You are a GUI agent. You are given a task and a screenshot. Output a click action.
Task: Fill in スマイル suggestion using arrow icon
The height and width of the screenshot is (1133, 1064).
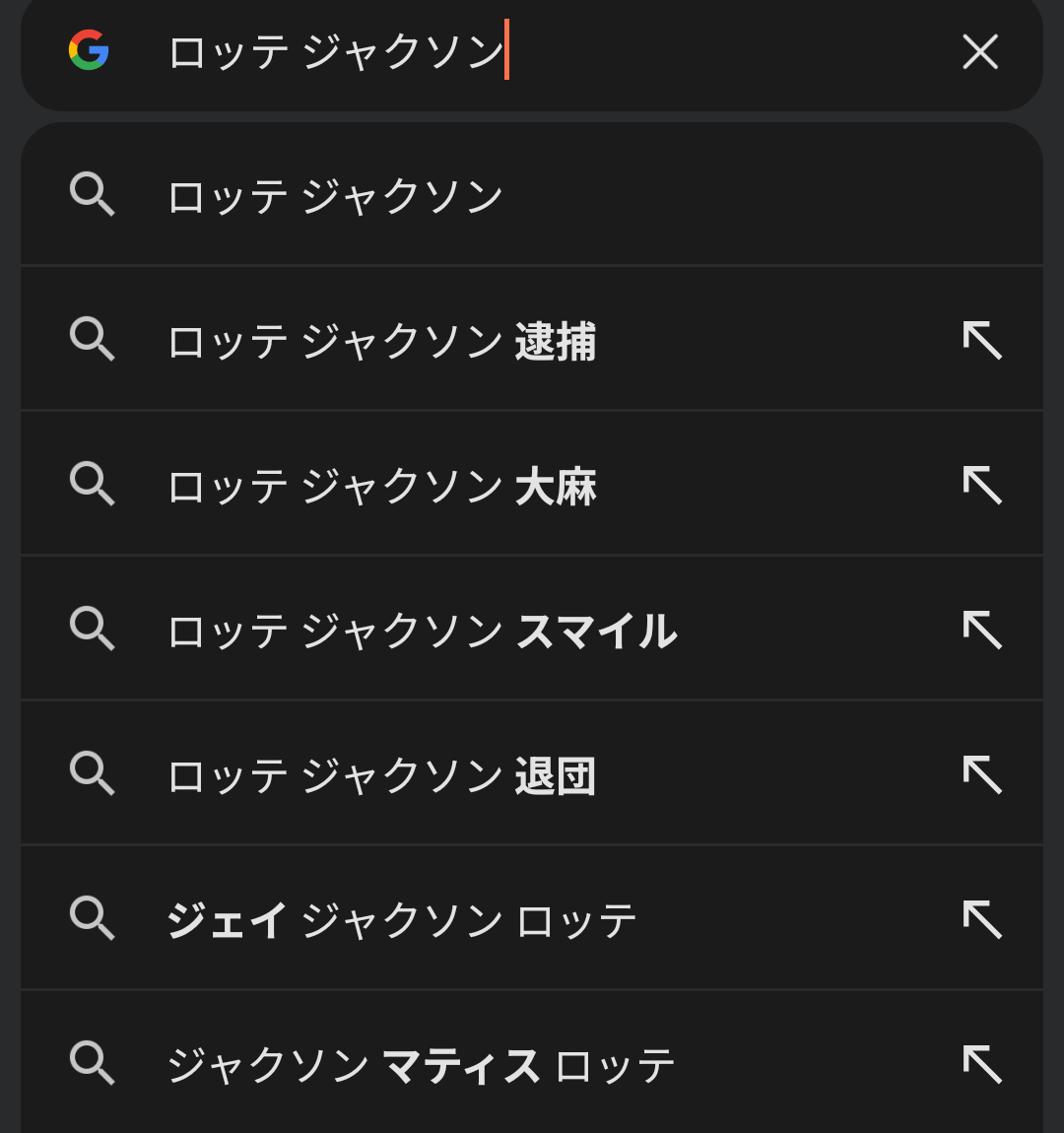click(x=982, y=631)
